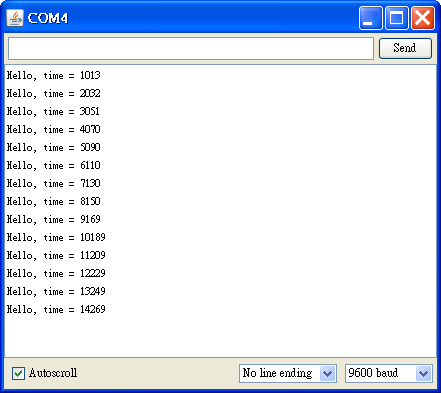Viewport: 441px width, 393px height.
Task: Select line 'Hello, time = 7130'
Action: click(54, 183)
